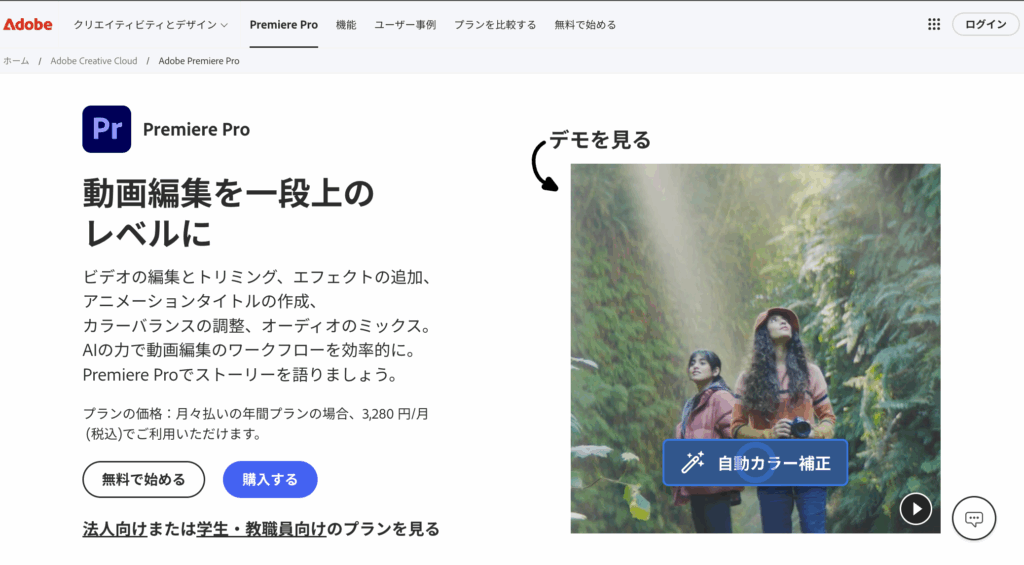Click the curved arrow beside デモを見る

544,166
